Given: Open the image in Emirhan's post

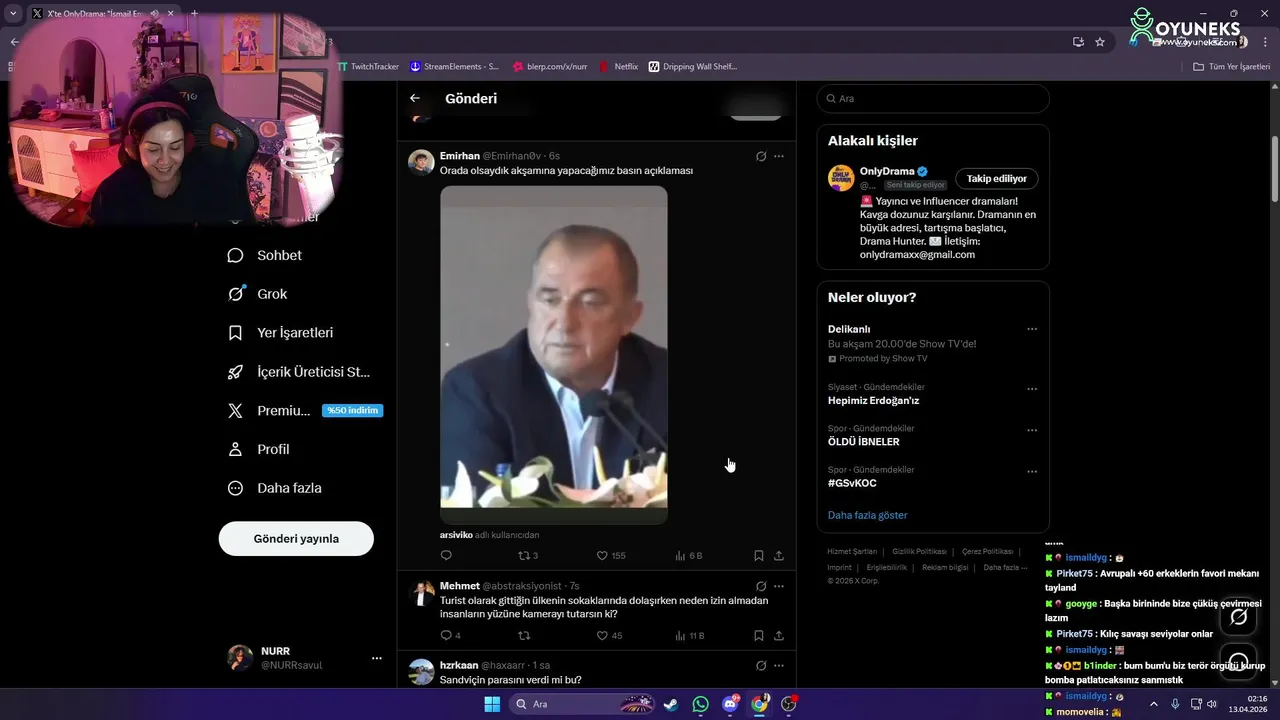Looking at the screenshot, I should coord(554,355).
